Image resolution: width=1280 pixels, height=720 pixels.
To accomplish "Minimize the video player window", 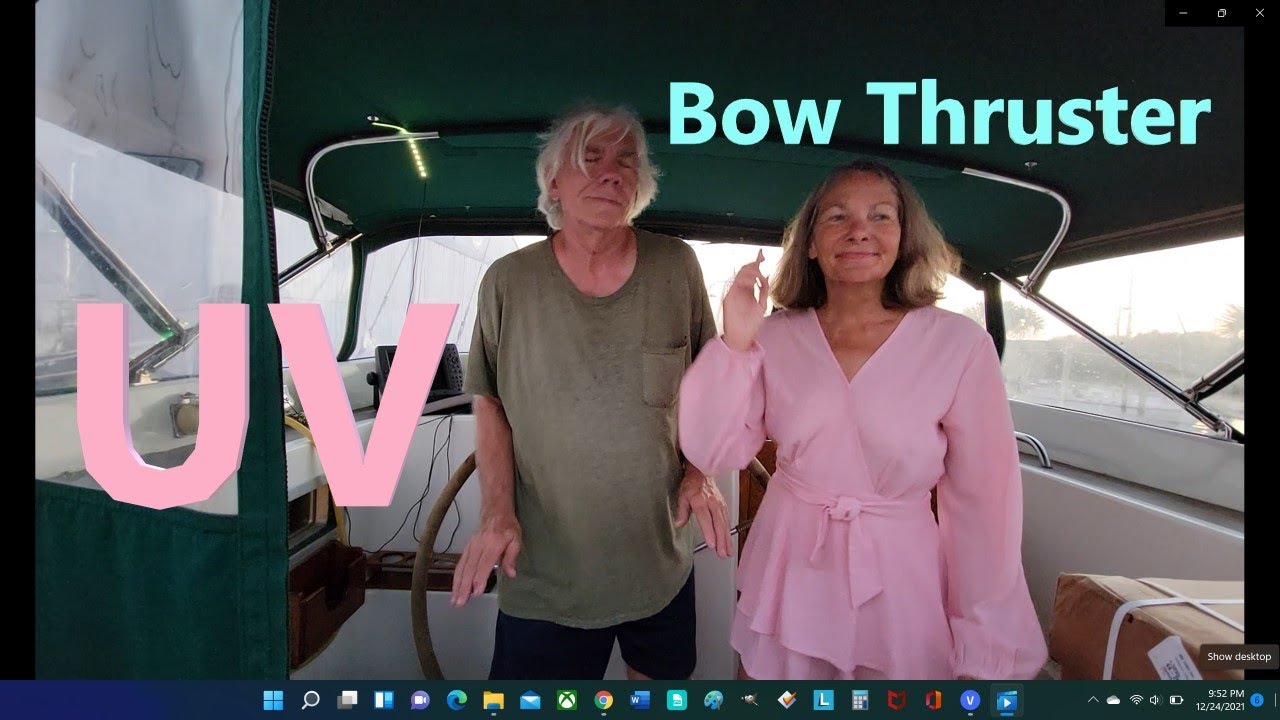I will click(1184, 13).
